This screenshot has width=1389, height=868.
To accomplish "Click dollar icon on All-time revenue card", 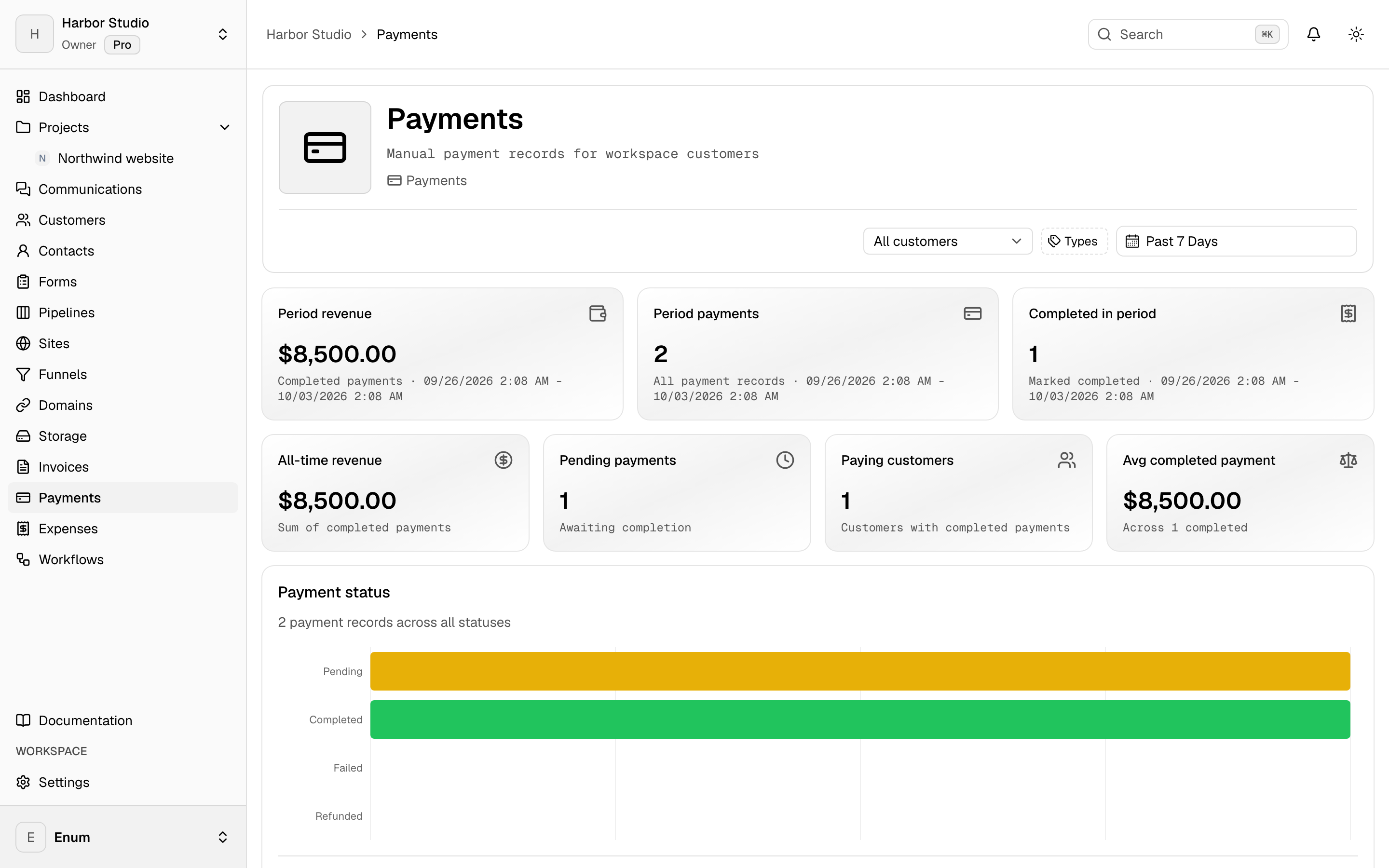I will click(504, 460).
